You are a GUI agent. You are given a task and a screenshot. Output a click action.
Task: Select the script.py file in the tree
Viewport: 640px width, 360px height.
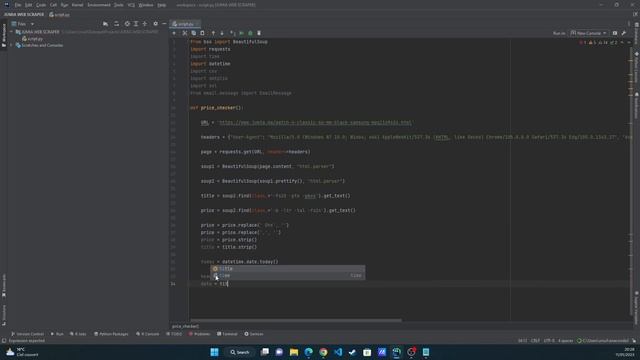coord(33,39)
